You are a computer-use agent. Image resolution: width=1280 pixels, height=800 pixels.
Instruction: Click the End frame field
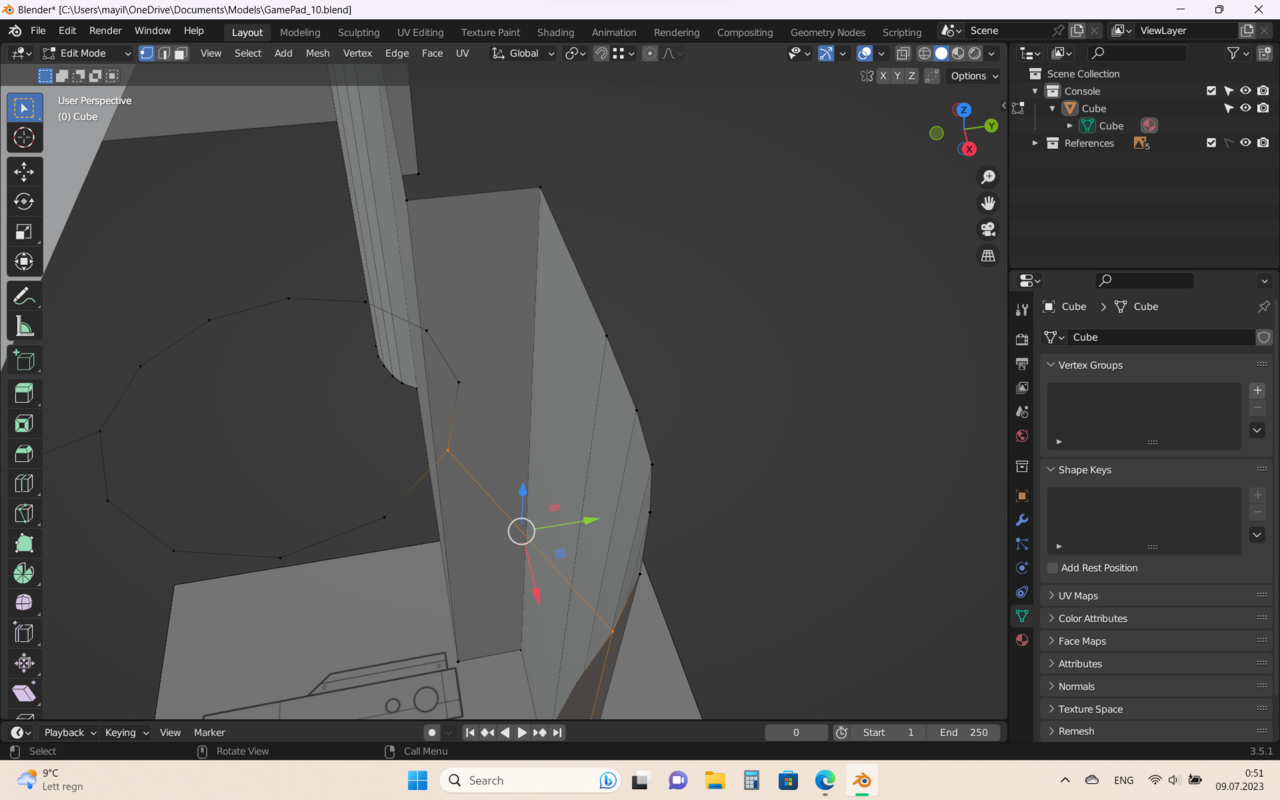click(x=964, y=732)
